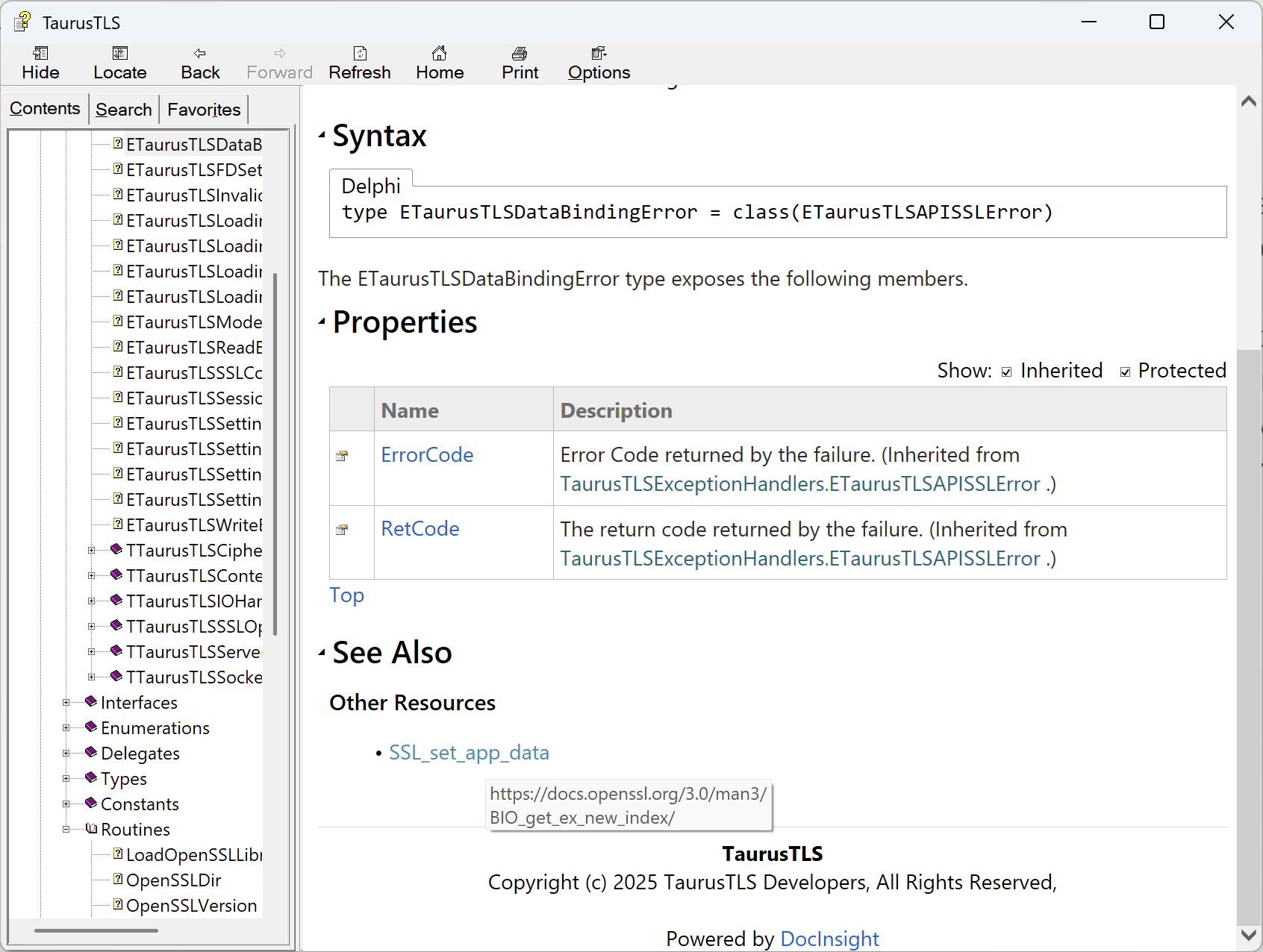Go to the Home page
This screenshot has height=952, width=1263.
point(440,63)
